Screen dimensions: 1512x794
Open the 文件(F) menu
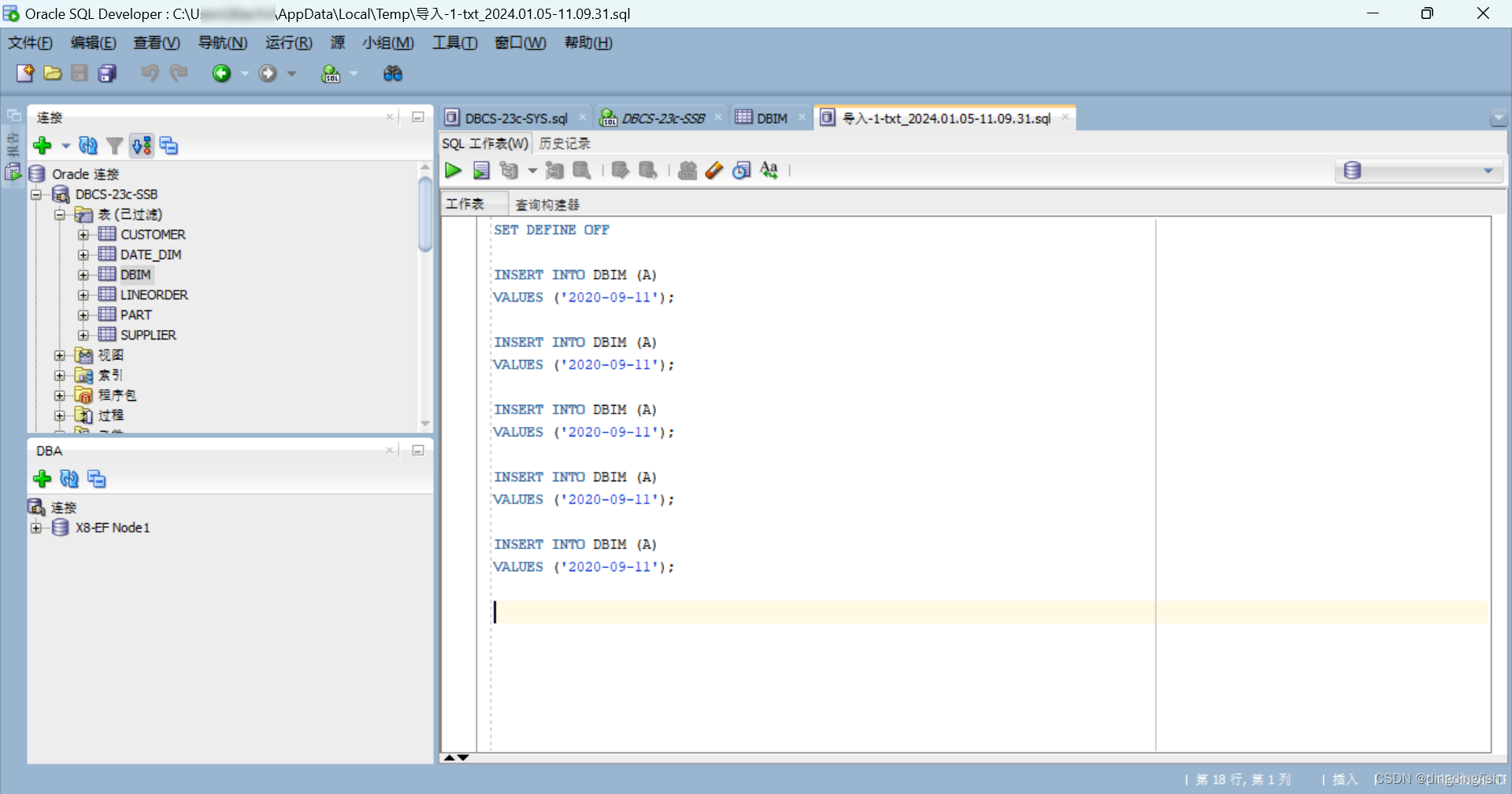click(x=30, y=43)
